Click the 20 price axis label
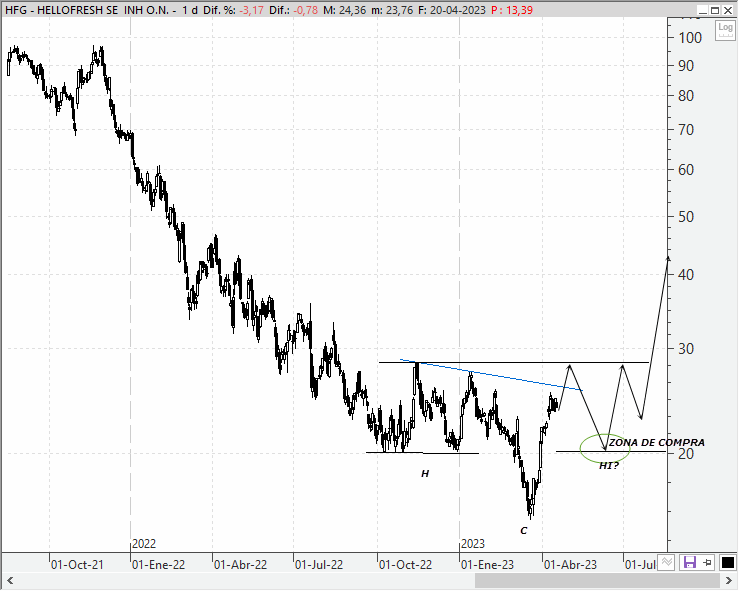This screenshot has width=739, height=591. (x=686, y=453)
